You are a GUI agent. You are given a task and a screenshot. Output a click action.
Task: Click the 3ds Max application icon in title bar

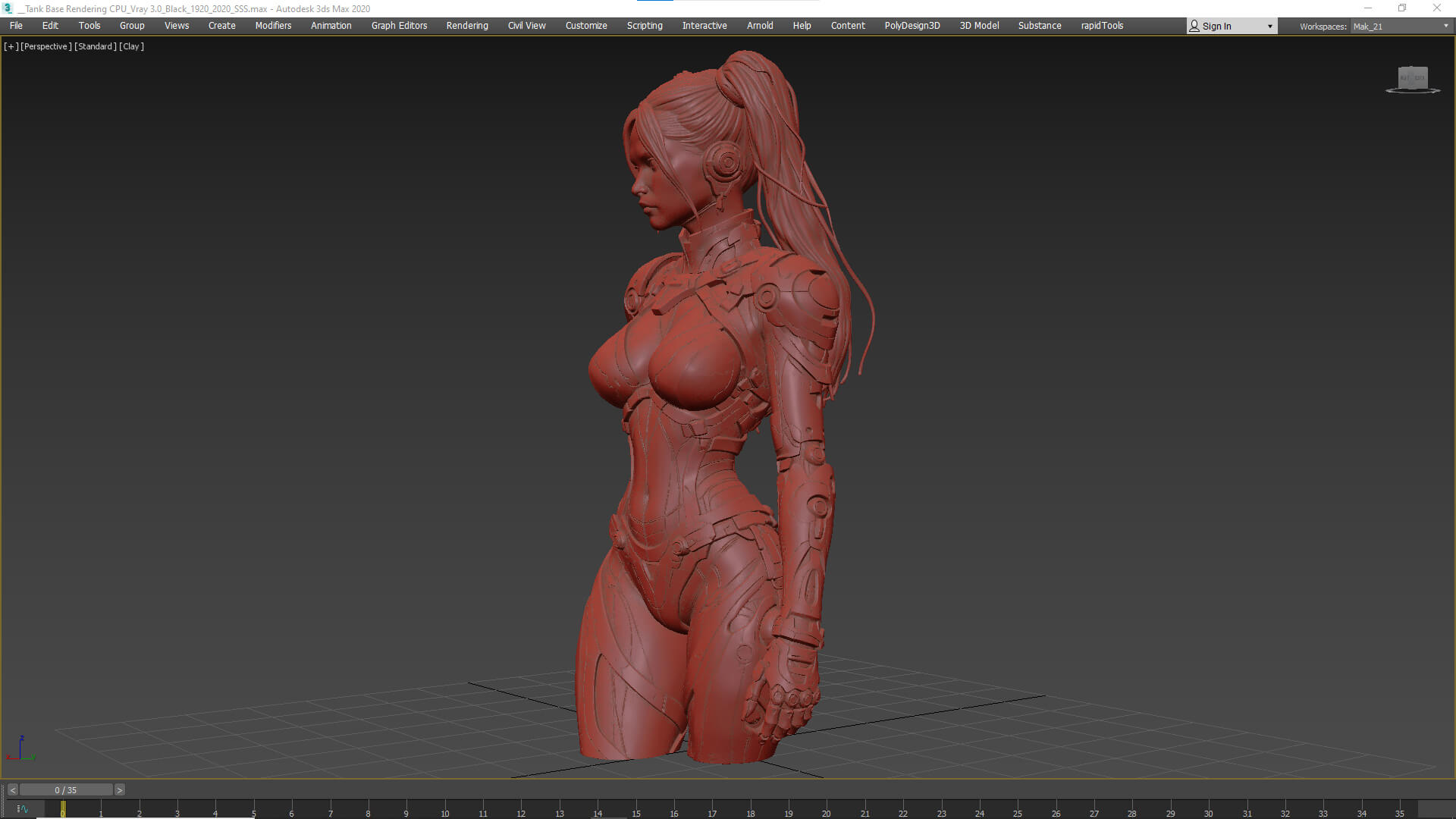(x=8, y=8)
